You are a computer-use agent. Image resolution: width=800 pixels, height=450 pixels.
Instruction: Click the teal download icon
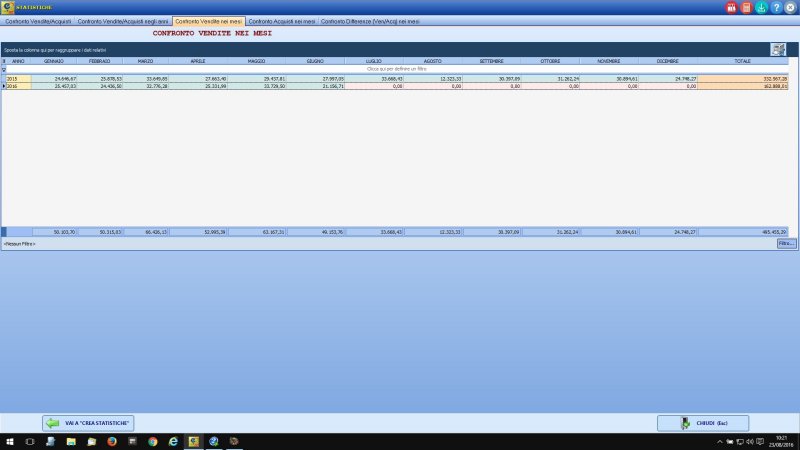tap(761, 7)
